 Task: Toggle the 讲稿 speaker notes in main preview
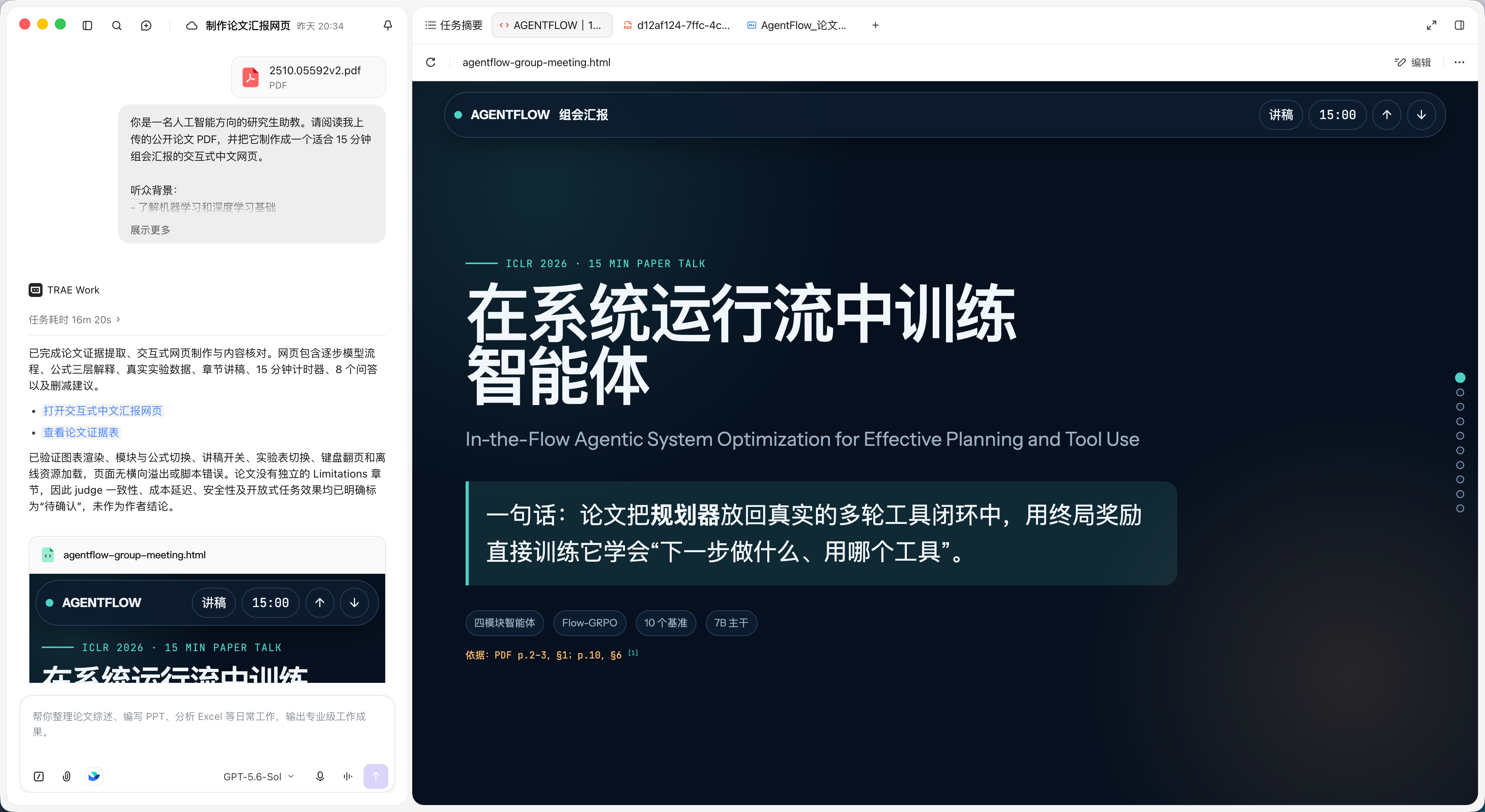point(1280,115)
